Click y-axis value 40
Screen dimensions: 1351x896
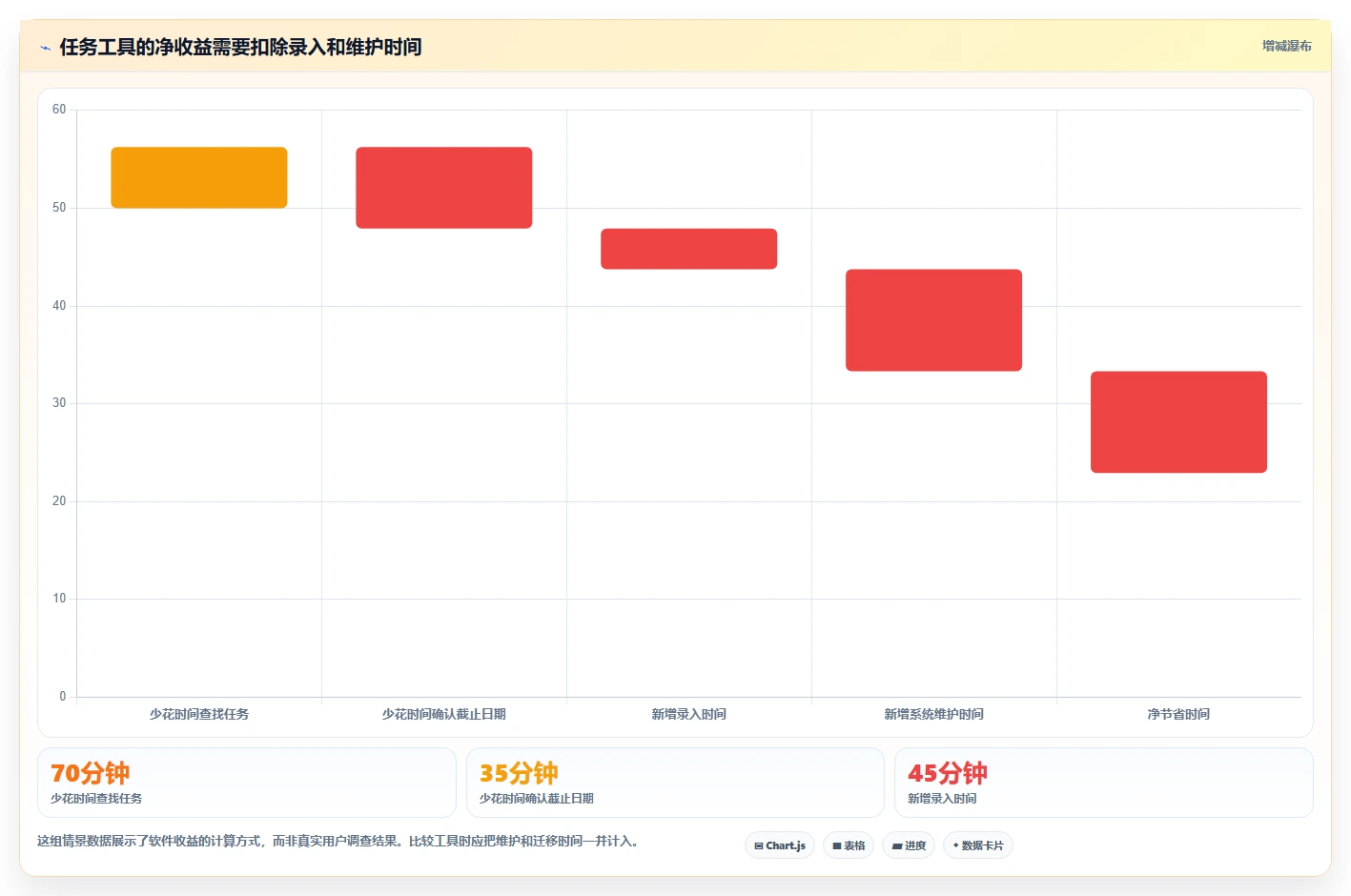(x=59, y=306)
